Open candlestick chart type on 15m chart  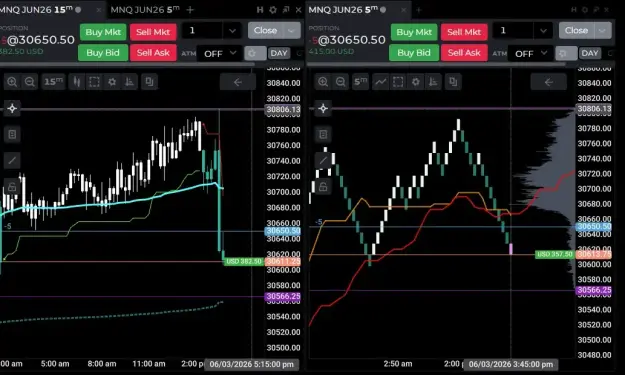coord(77,82)
